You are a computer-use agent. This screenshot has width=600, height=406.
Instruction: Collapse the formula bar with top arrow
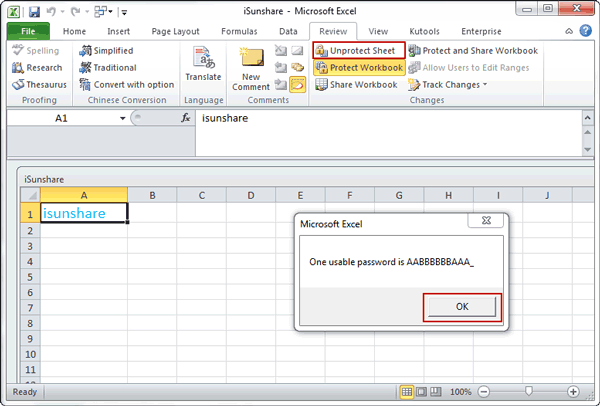coord(587,118)
